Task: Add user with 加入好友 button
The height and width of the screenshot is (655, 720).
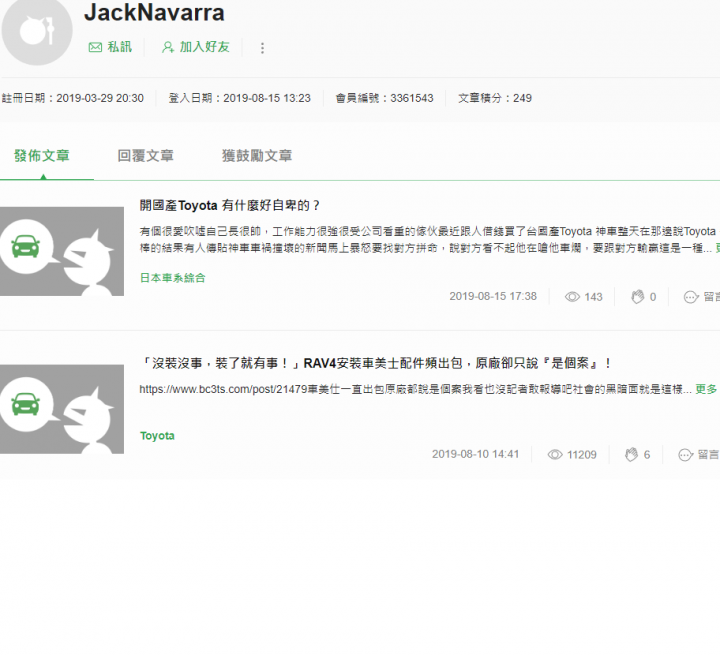Action: click(x=196, y=47)
